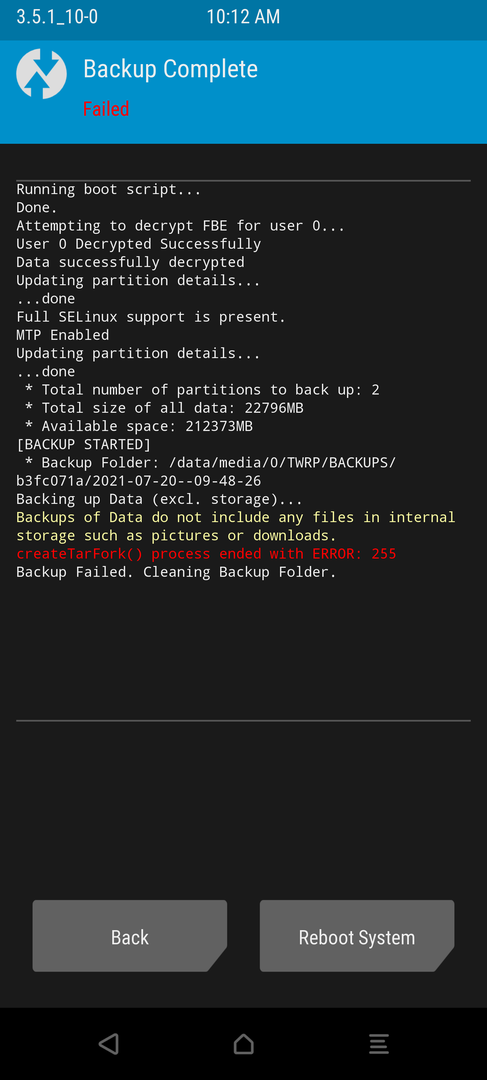Tap the TWRP logo icon
The width and height of the screenshot is (487, 1080).
41,74
